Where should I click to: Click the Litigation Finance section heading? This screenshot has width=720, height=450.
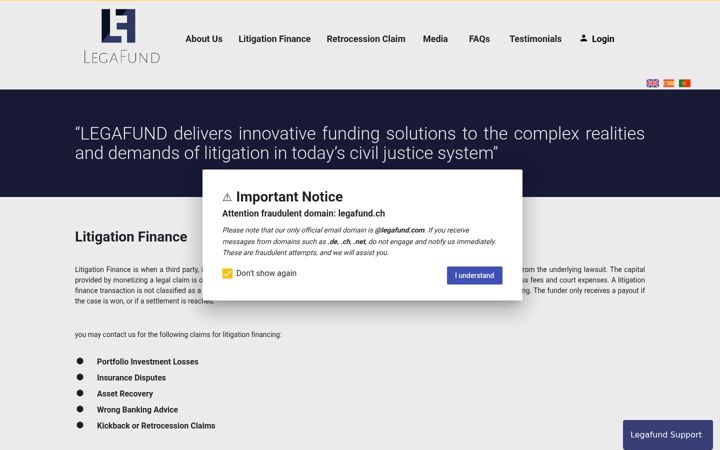[131, 237]
